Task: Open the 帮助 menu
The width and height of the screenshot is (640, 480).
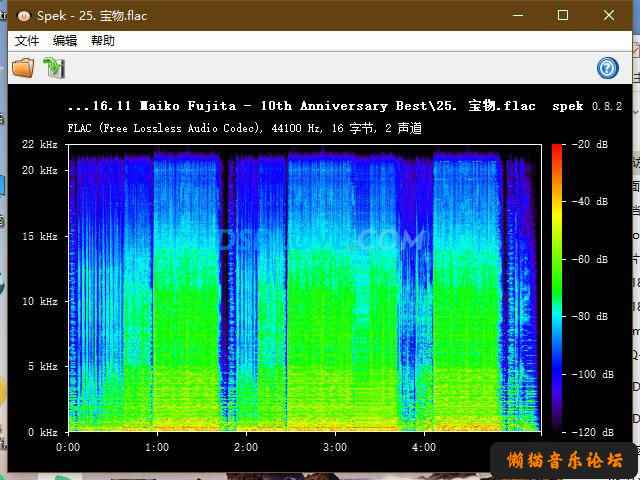Action: pos(103,41)
